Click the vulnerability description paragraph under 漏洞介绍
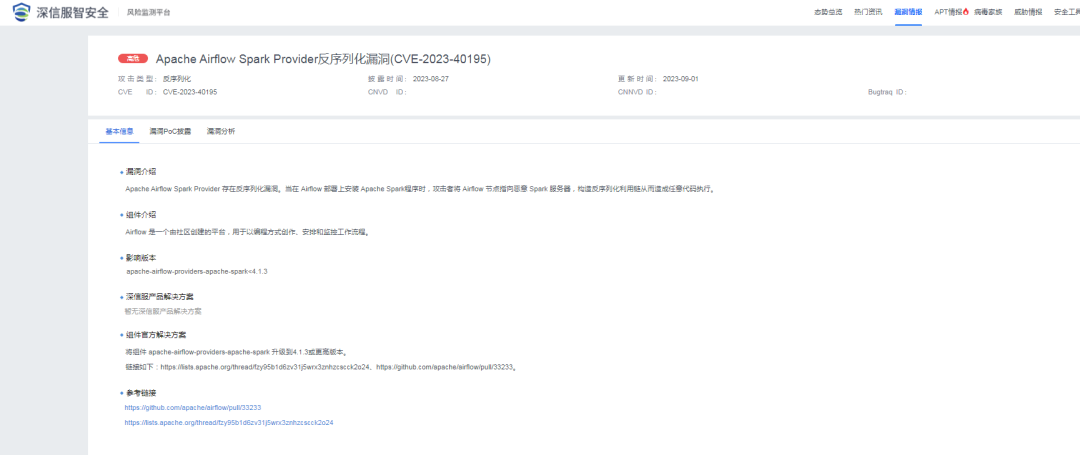This screenshot has height=455, width=1080. tap(419, 188)
